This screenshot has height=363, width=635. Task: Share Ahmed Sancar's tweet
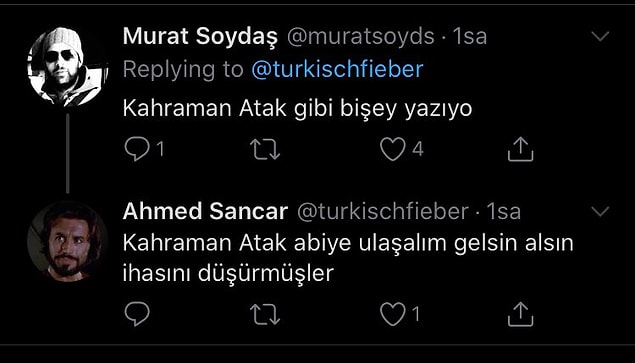point(520,314)
